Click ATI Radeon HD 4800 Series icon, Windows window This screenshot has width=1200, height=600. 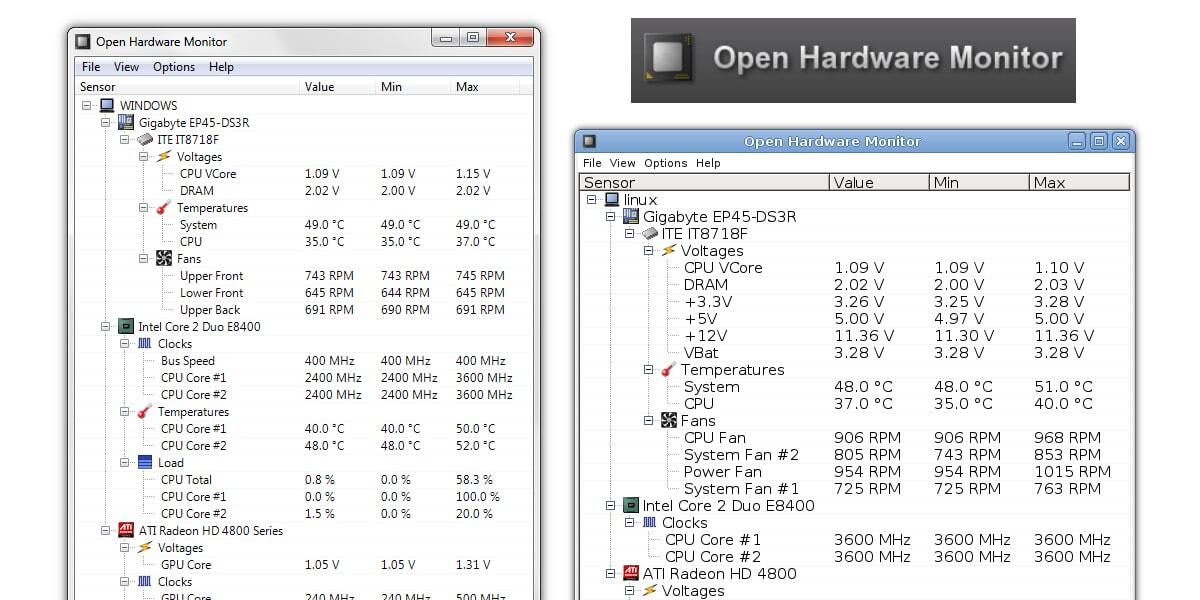point(126,530)
